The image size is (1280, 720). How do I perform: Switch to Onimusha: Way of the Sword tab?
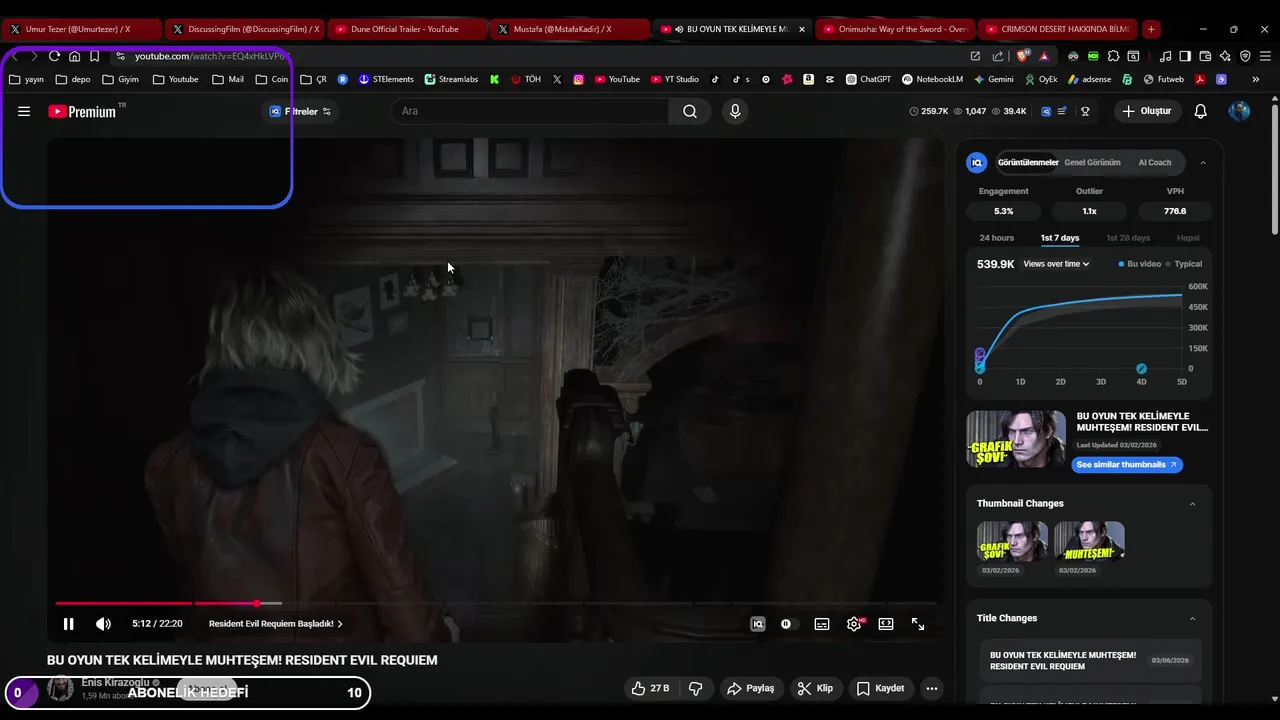tap(894, 29)
